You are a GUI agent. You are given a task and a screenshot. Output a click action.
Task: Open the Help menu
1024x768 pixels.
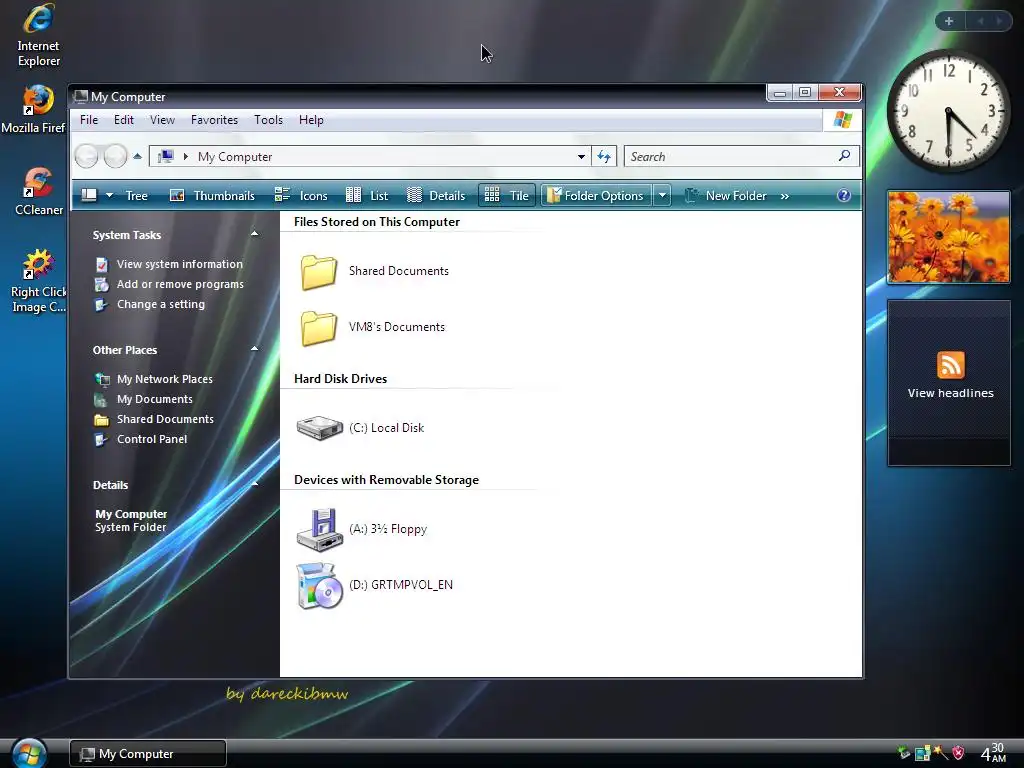[x=311, y=120]
